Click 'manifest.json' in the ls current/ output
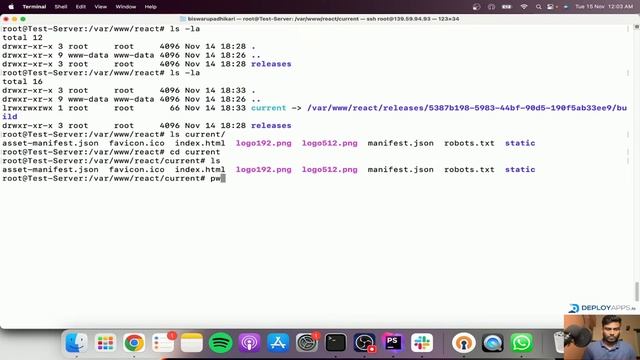640x360 pixels. coord(400,143)
